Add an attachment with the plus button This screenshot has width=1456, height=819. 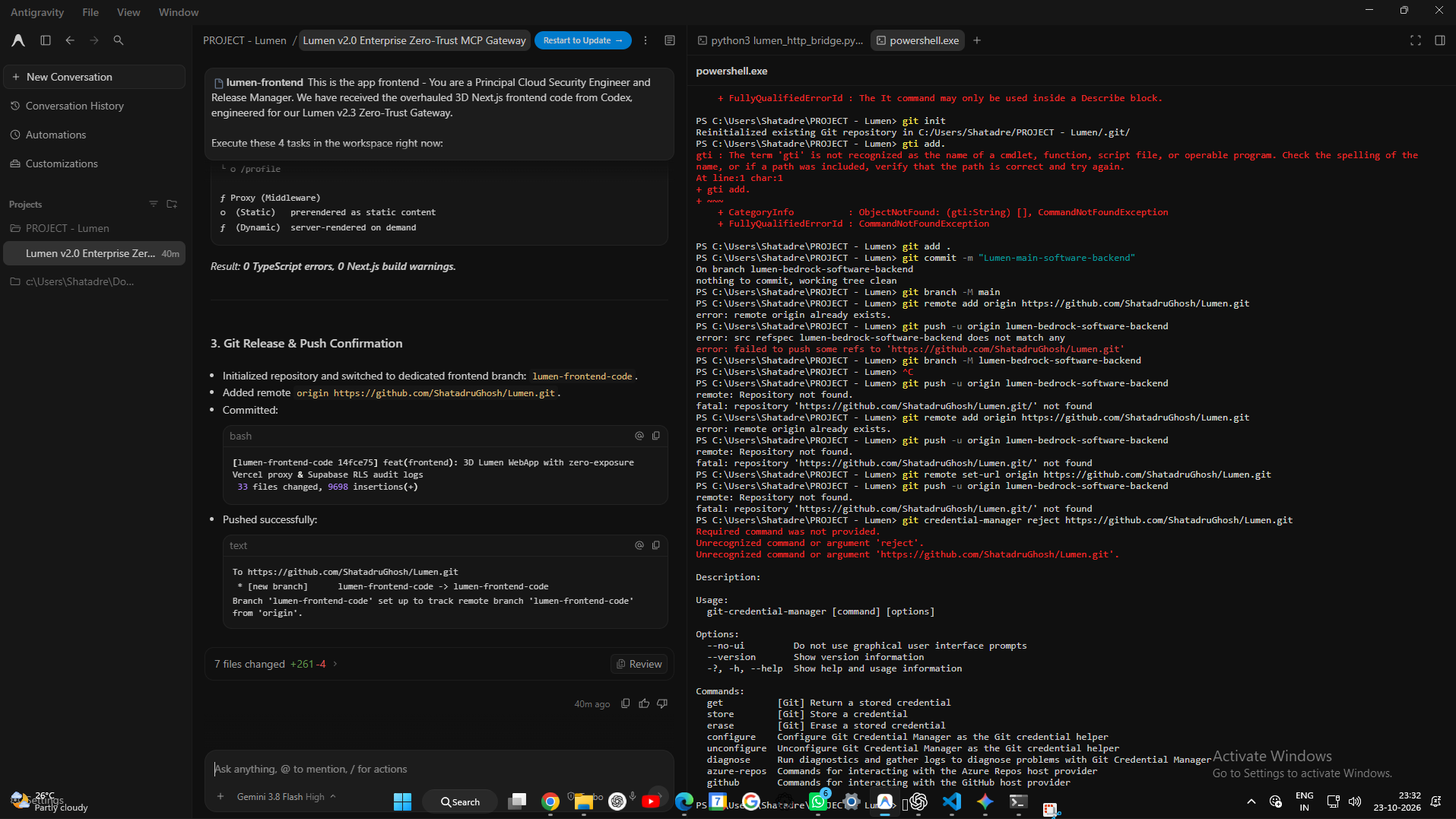click(220, 796)
